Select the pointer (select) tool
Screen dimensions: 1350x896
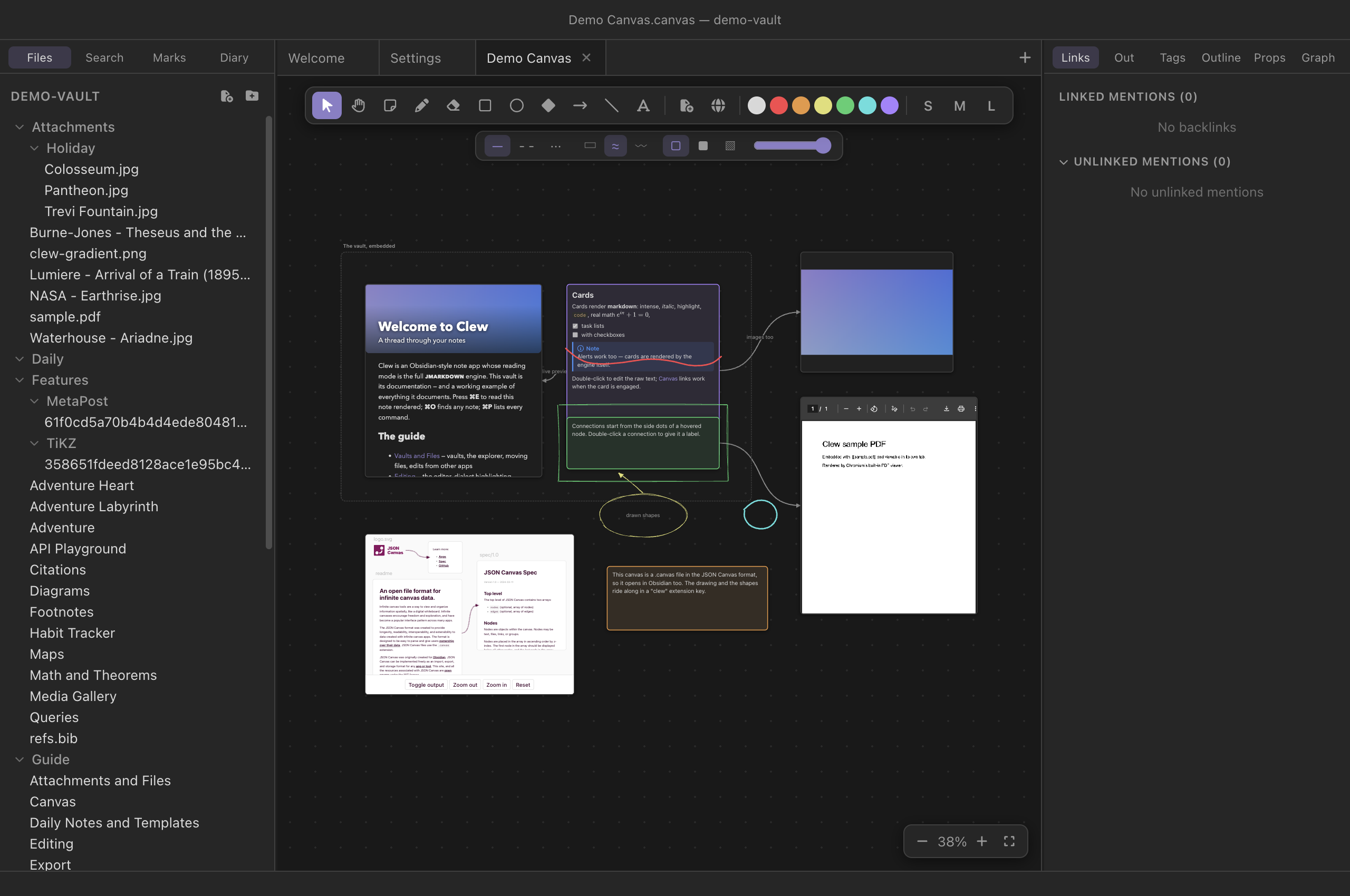326,106
